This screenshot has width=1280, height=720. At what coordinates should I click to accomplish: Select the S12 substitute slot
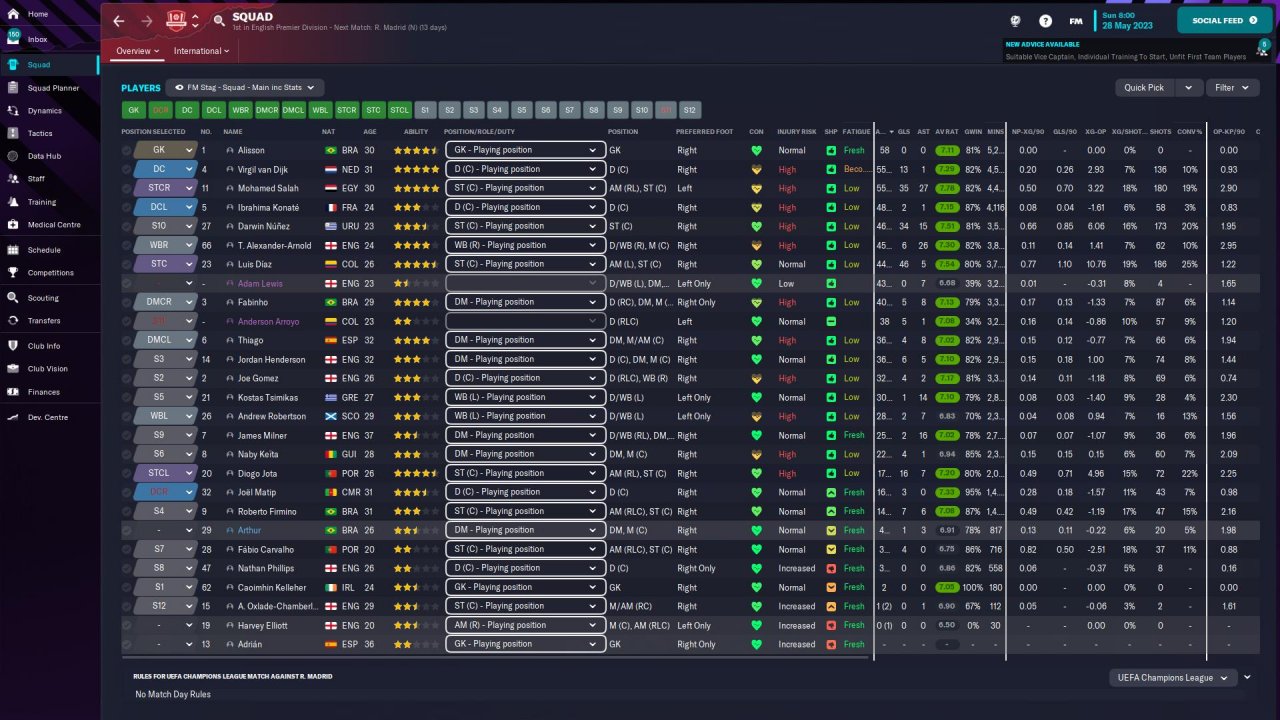click(690, 110)
